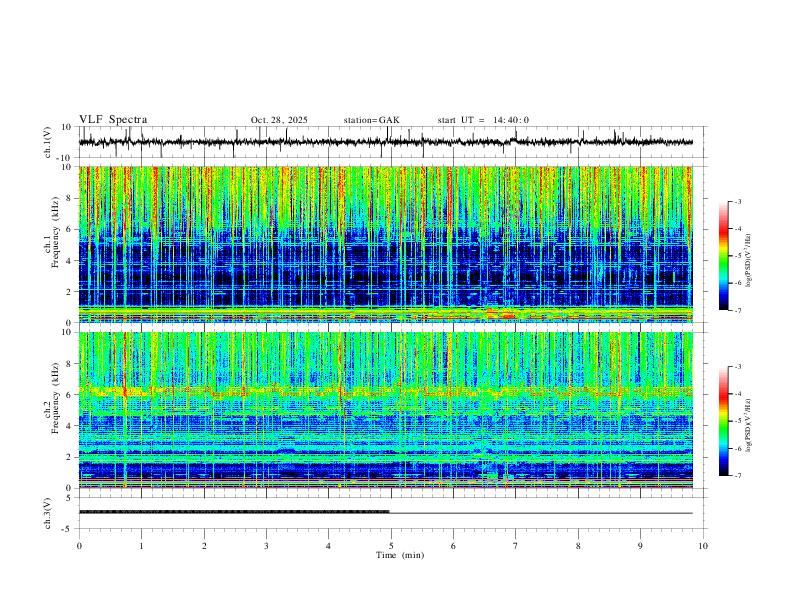Click the "VLF Spectra" plot title
792x612 pixels.
coord(113,120)
